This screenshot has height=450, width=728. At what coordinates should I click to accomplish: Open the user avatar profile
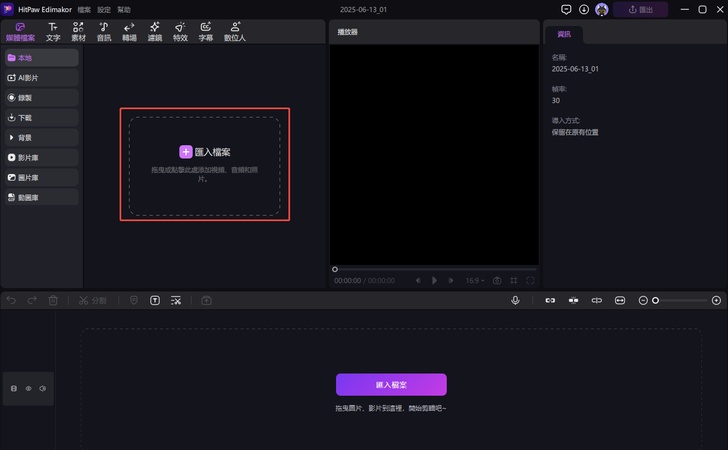602,9
